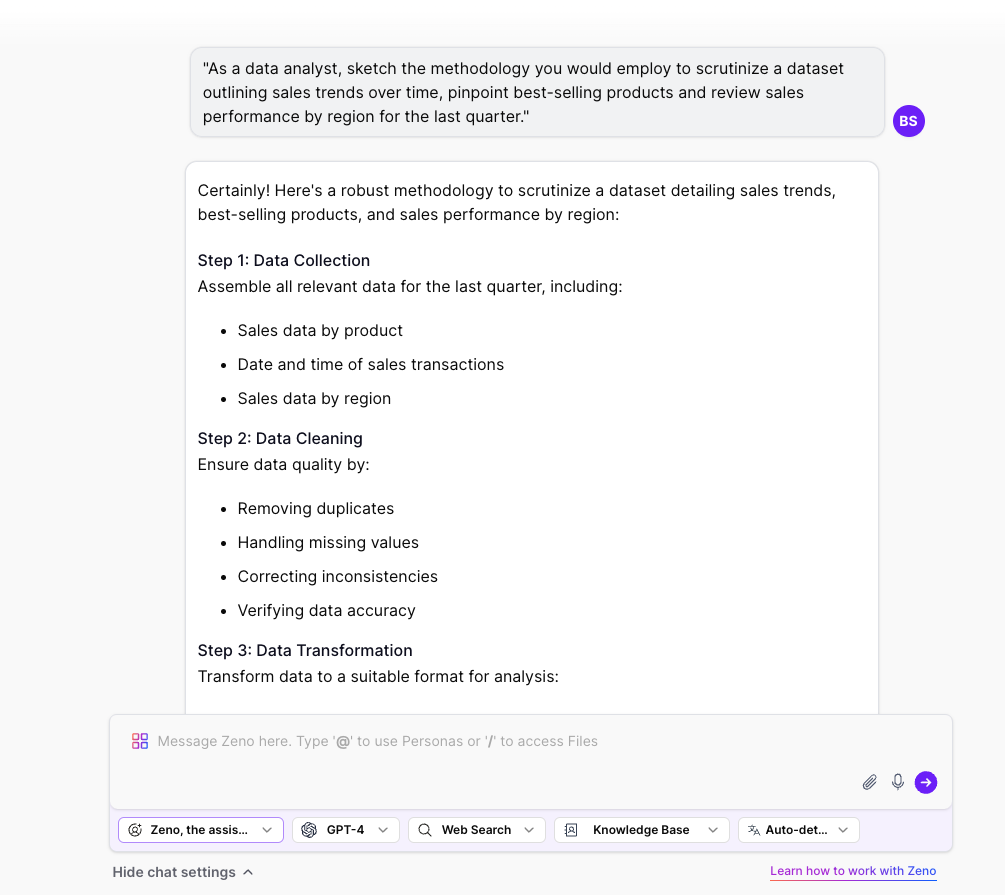Image resolution: width=1005 pixels, height=895 pixels.
Task: Open the Web Search chip menu
Action: tap(528, 829)
